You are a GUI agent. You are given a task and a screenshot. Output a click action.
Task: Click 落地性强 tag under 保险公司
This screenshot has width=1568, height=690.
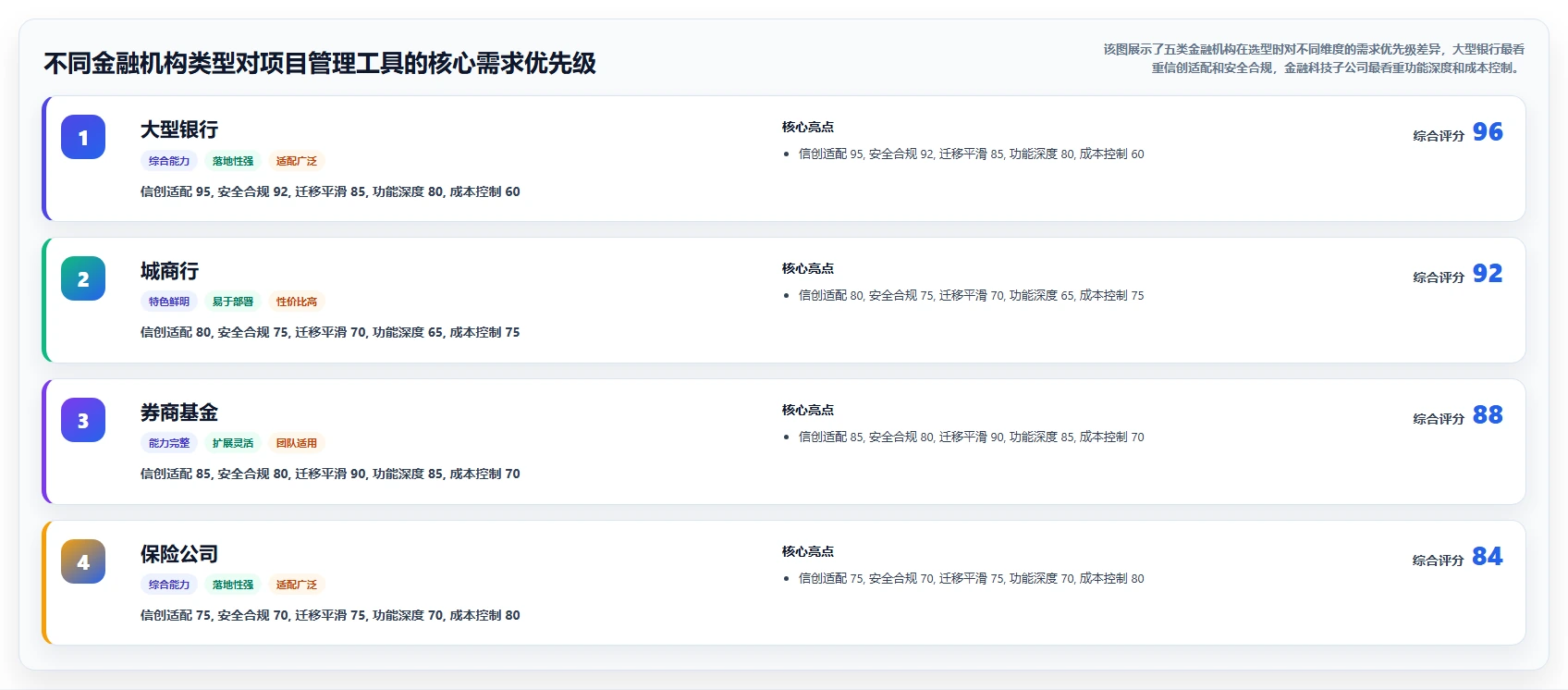(x=233, y=585)
